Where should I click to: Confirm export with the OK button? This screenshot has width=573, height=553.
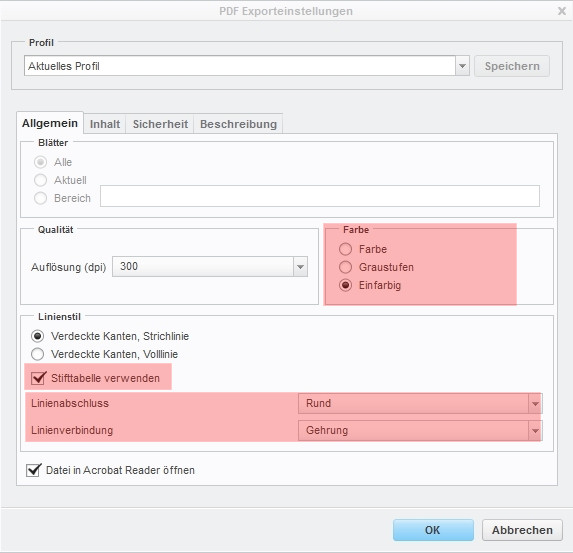pyautogui.click(x=433, y=530)
